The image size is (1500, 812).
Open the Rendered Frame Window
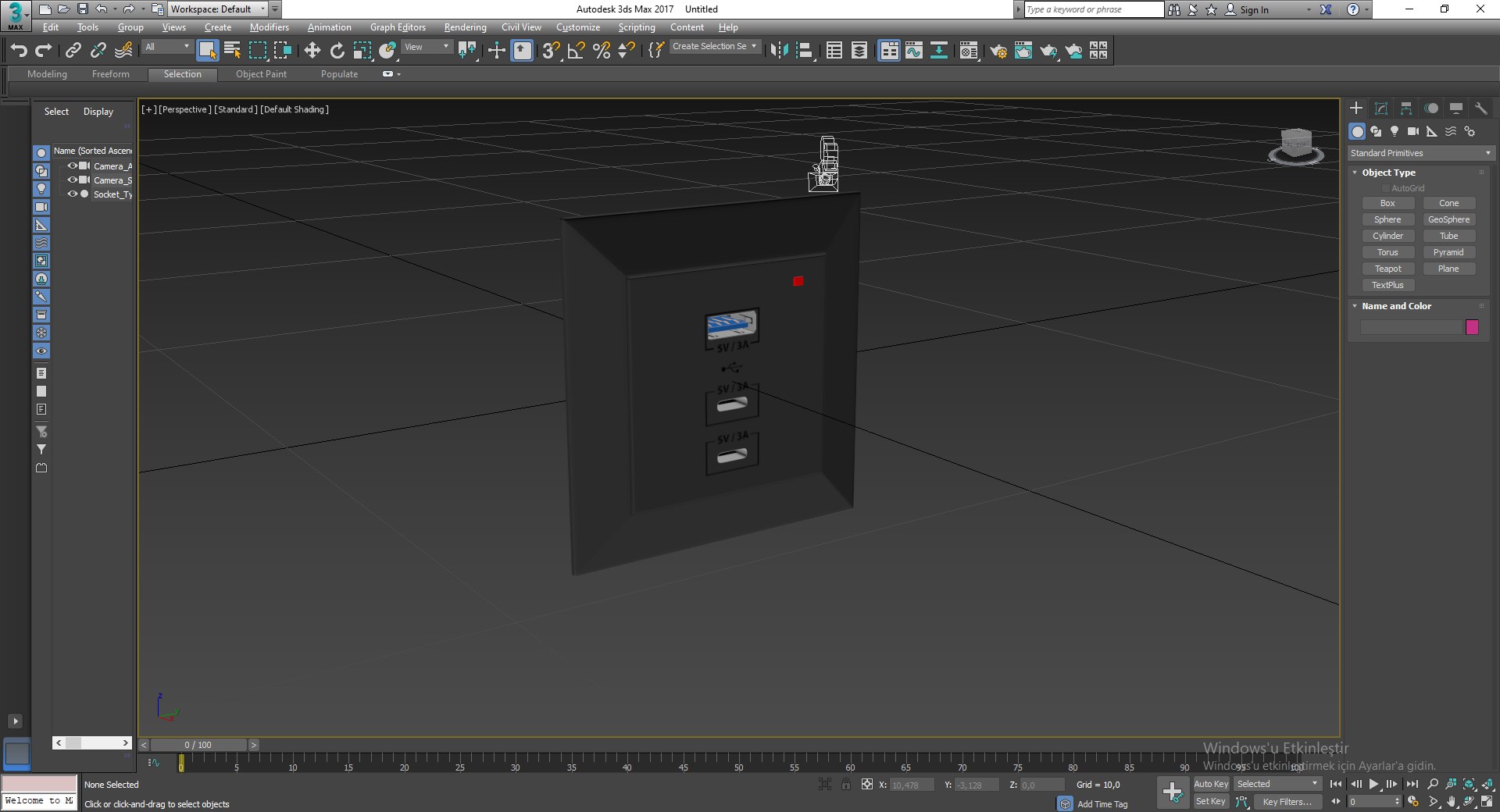(1023, 51)
